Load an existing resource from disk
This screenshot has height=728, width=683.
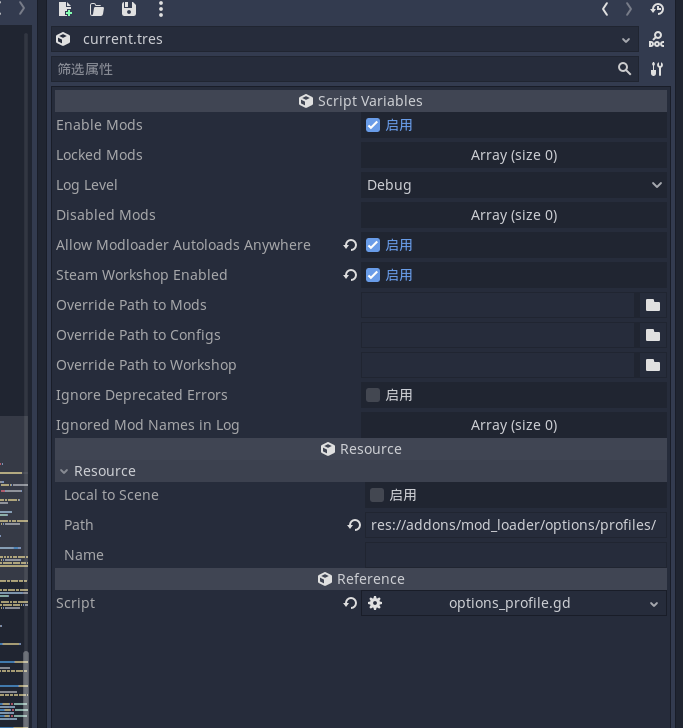97,9
